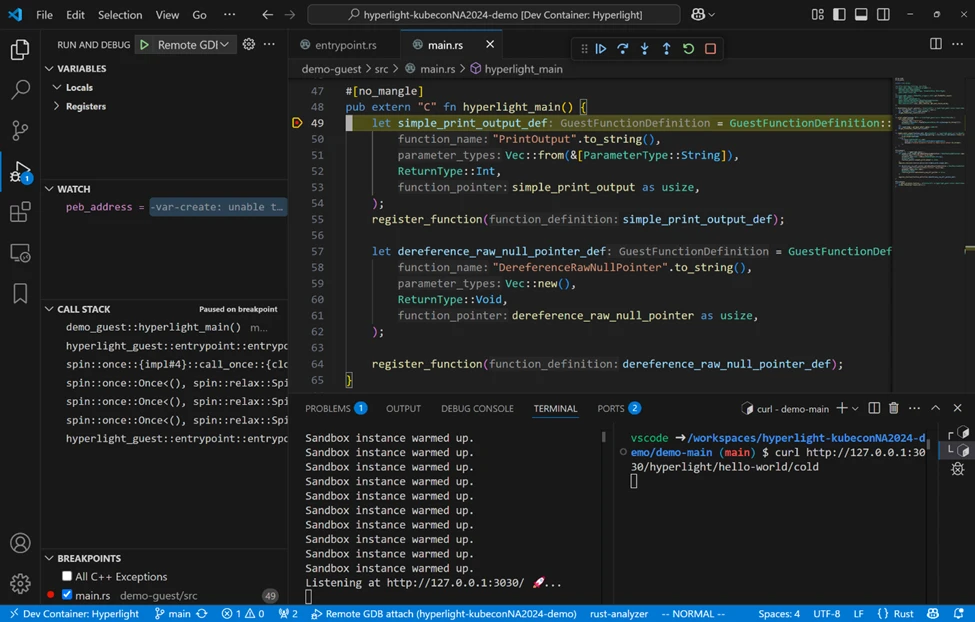The height and width of the screenshot is (622, 975).
Task: Toggle the bottom panel visibility
Action: click(x=861, y=14)
